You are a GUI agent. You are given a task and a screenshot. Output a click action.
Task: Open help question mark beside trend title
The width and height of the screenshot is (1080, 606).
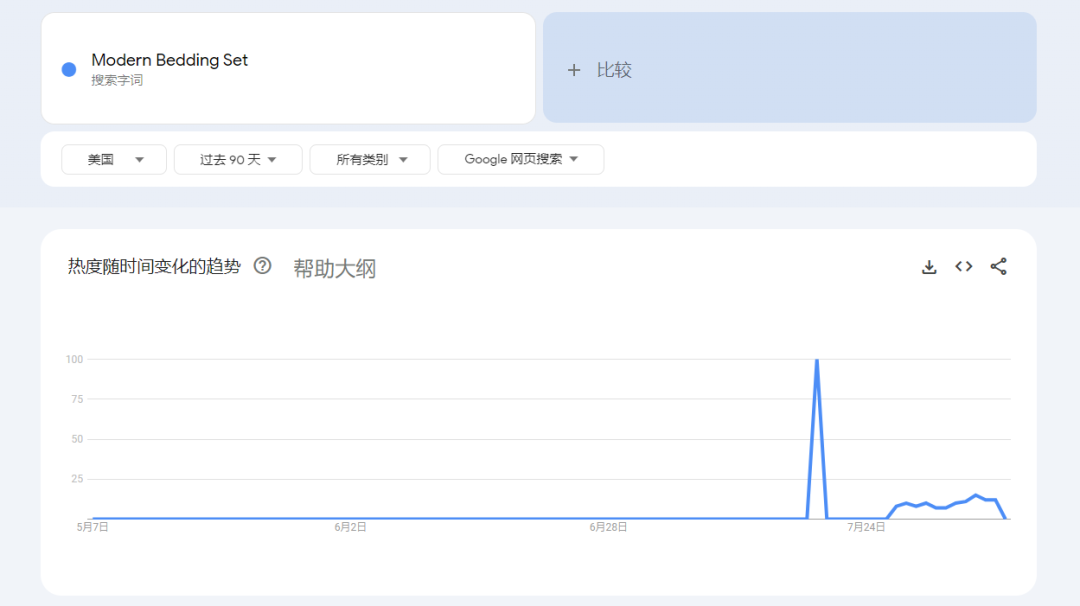[x=262, y=266]
